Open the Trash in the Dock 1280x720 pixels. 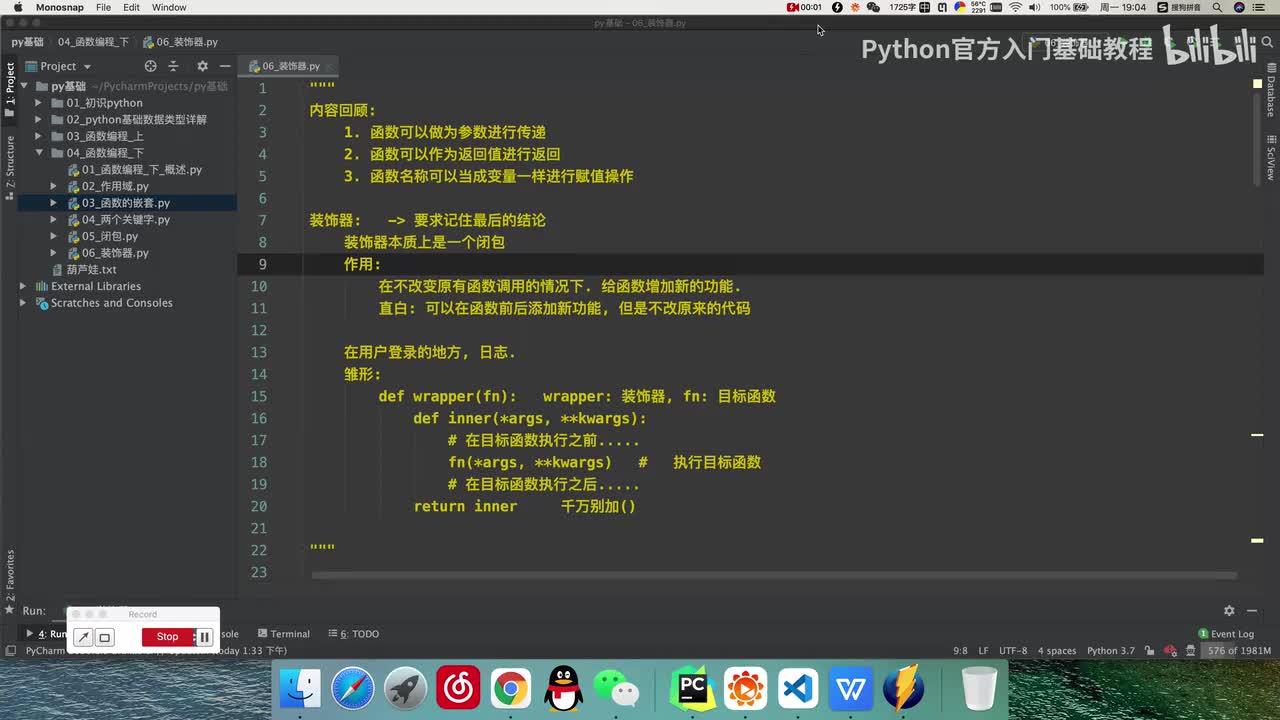tap(979, 689)
